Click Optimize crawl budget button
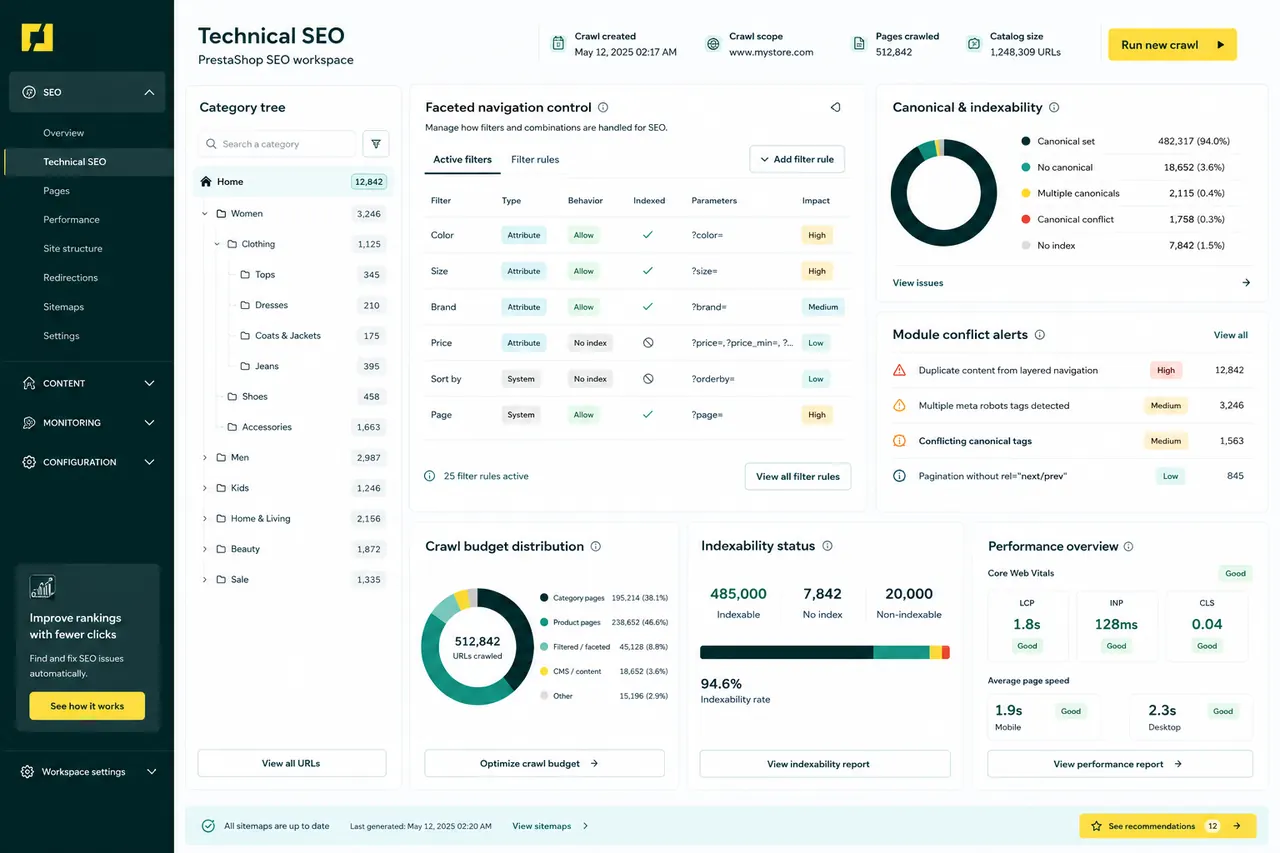The width and height of the screenshot is (1280, 853). (544, 764)
